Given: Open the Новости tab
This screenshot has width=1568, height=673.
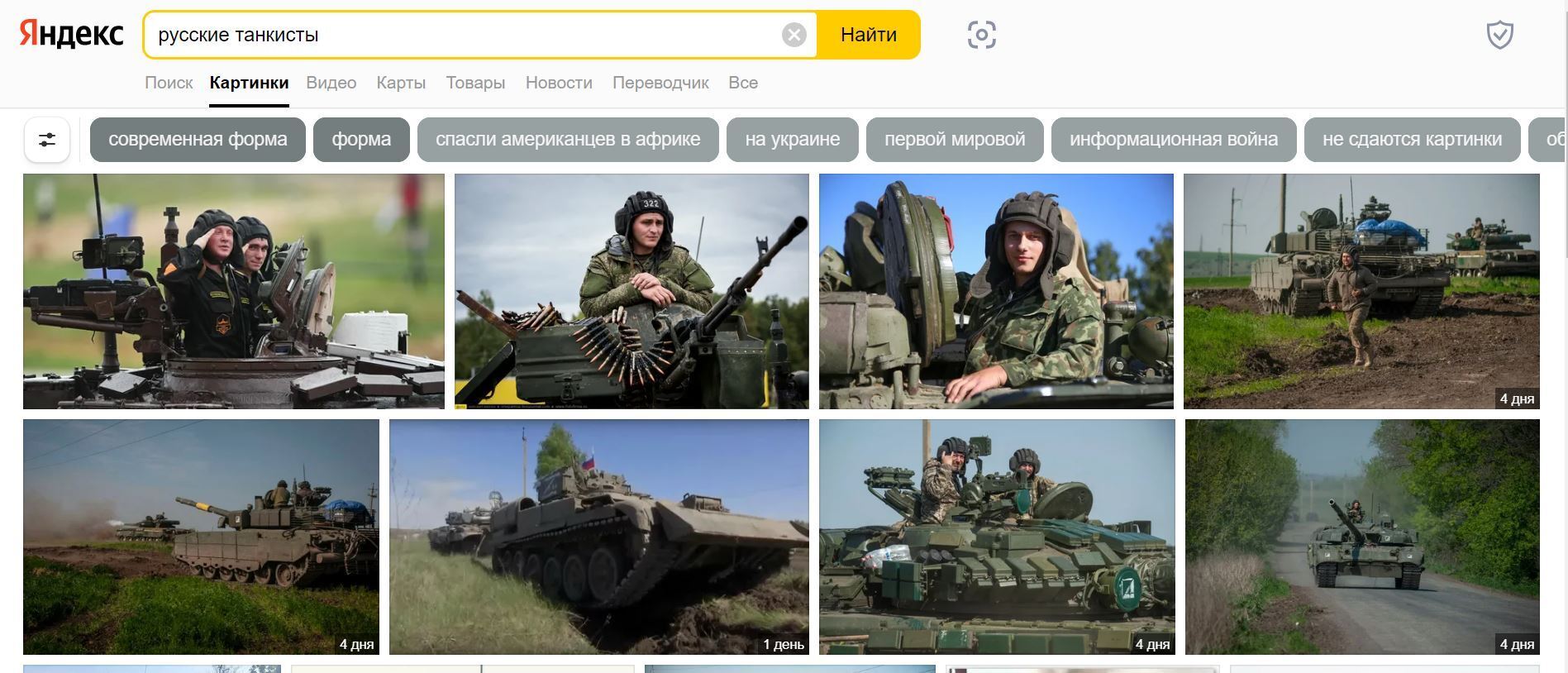Looking at the screenshot, I should 559,83.
